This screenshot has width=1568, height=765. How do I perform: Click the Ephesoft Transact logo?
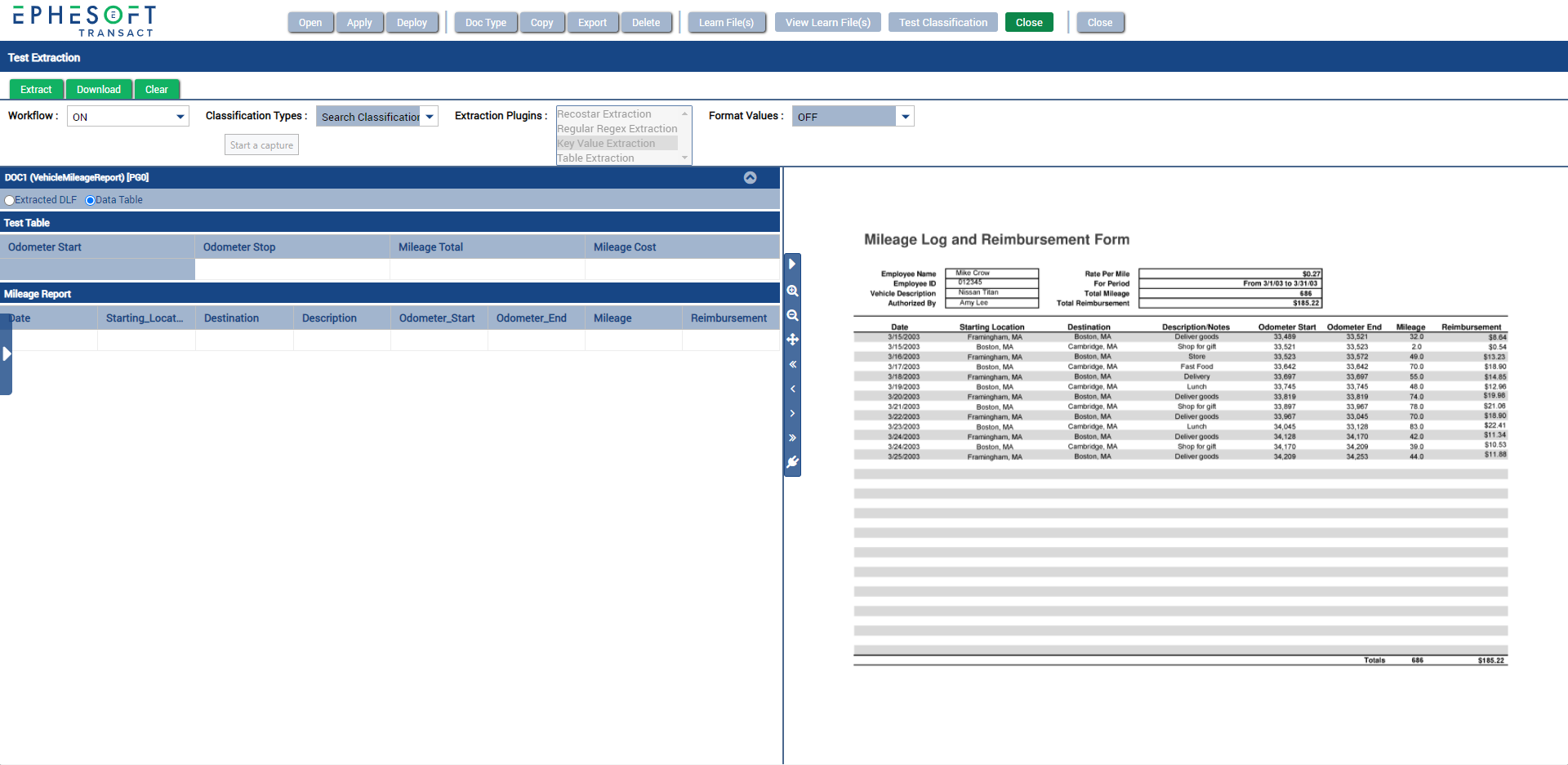point(84,20)
